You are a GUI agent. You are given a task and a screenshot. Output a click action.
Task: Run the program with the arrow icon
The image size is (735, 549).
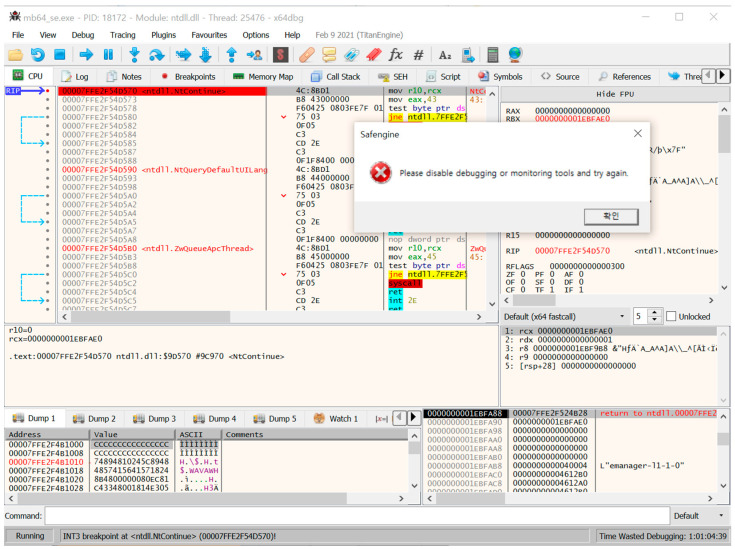pyautogui.click(x=86, y=55)
